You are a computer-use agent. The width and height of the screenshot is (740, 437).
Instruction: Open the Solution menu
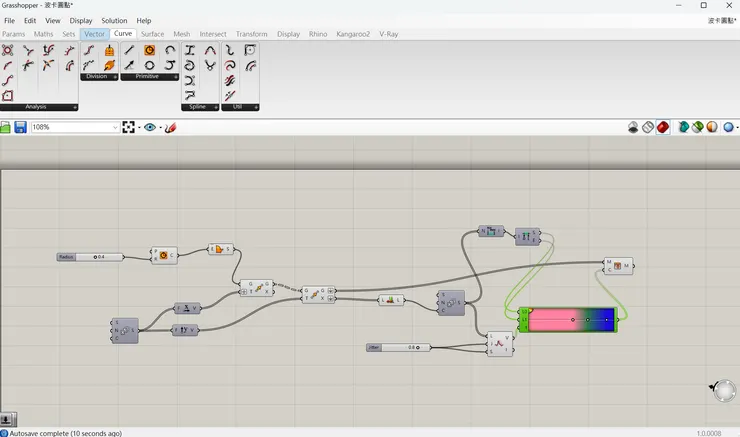[x=114, y=20]
